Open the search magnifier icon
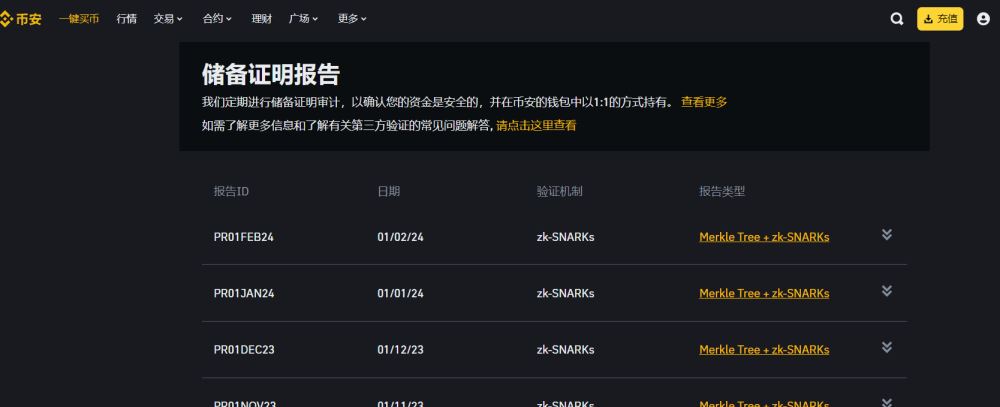The width and height of the screenshot is (1000, 407). click(x=897, y=19)
